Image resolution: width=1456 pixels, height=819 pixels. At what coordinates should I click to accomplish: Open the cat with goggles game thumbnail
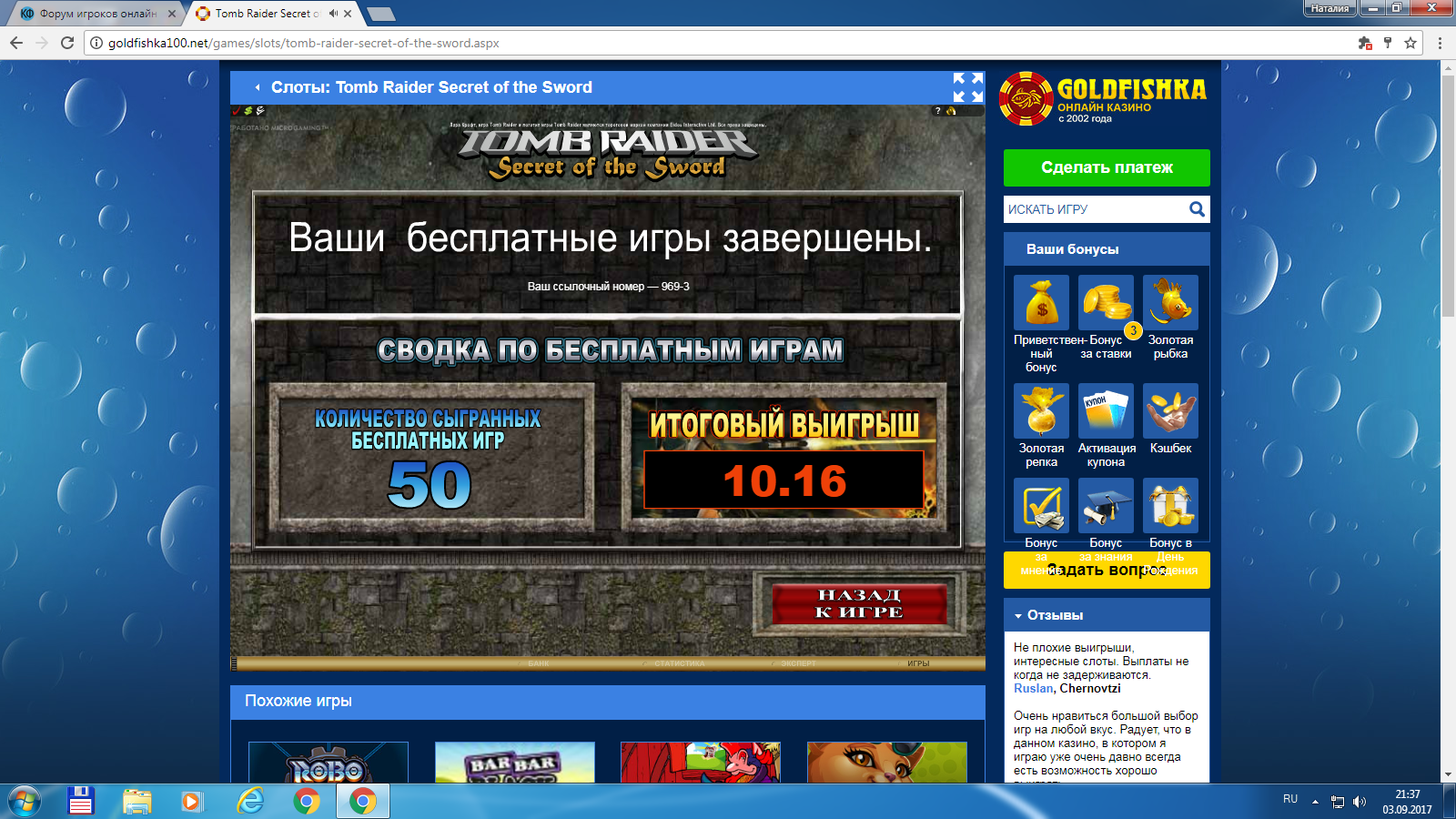click(887, 763)
